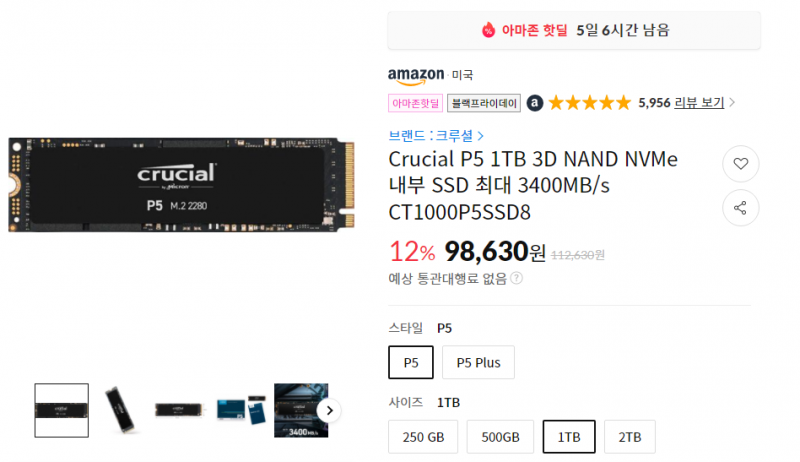Viewport: 800px width, 462px height.
Task: Select the angled SSD thumbnail image
Action: tap(120, 410)
